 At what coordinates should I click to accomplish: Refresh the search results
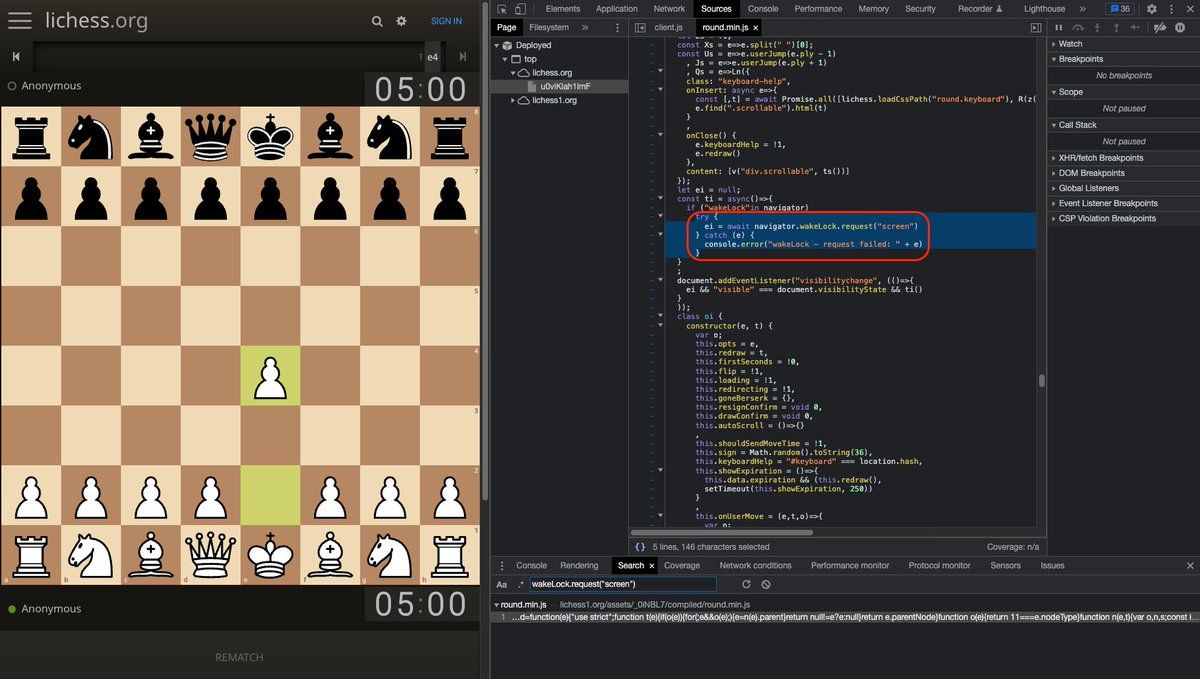[x=746, y=584]
